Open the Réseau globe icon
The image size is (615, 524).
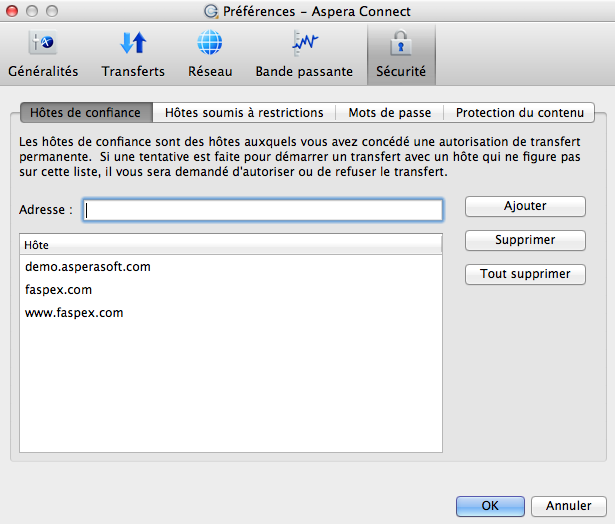click(x=210, y=42)
